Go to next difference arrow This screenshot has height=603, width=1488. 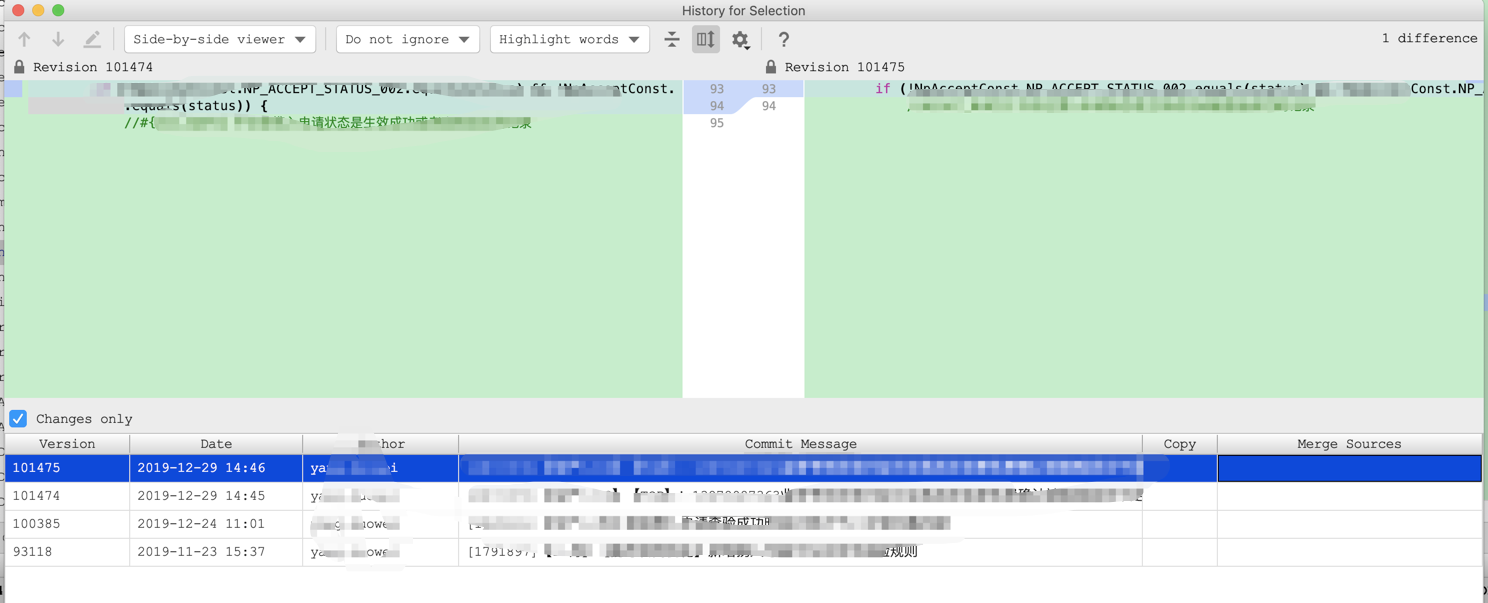[58, 39]
